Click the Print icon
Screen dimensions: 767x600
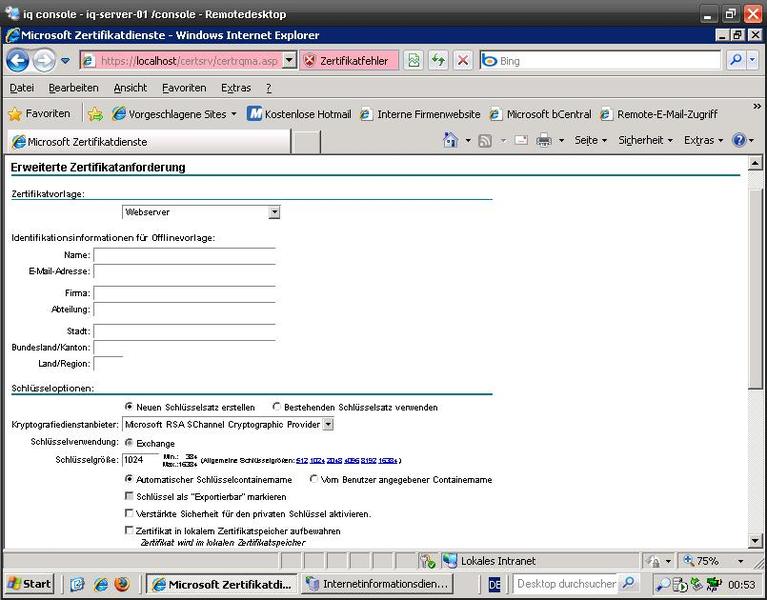point(543,141)
